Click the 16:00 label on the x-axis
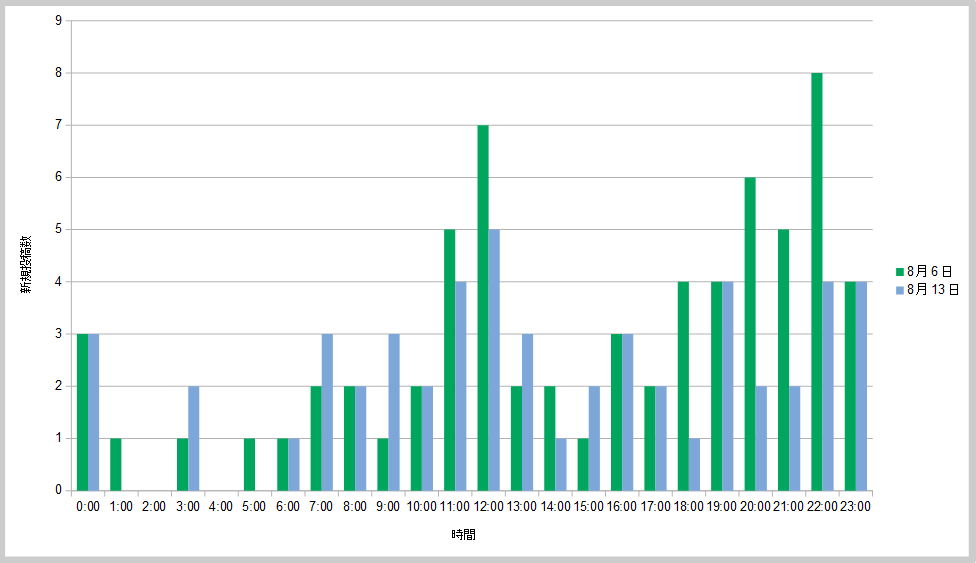This screenshot has width=976, height=563. [621, 506]
